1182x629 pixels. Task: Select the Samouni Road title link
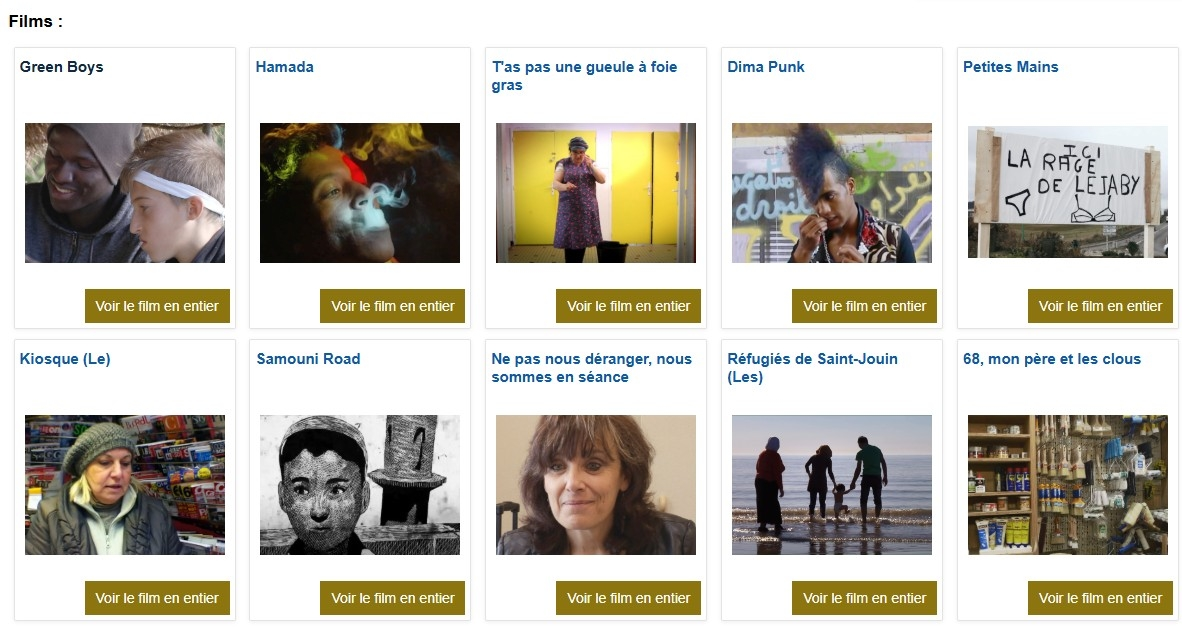point(308,359)
